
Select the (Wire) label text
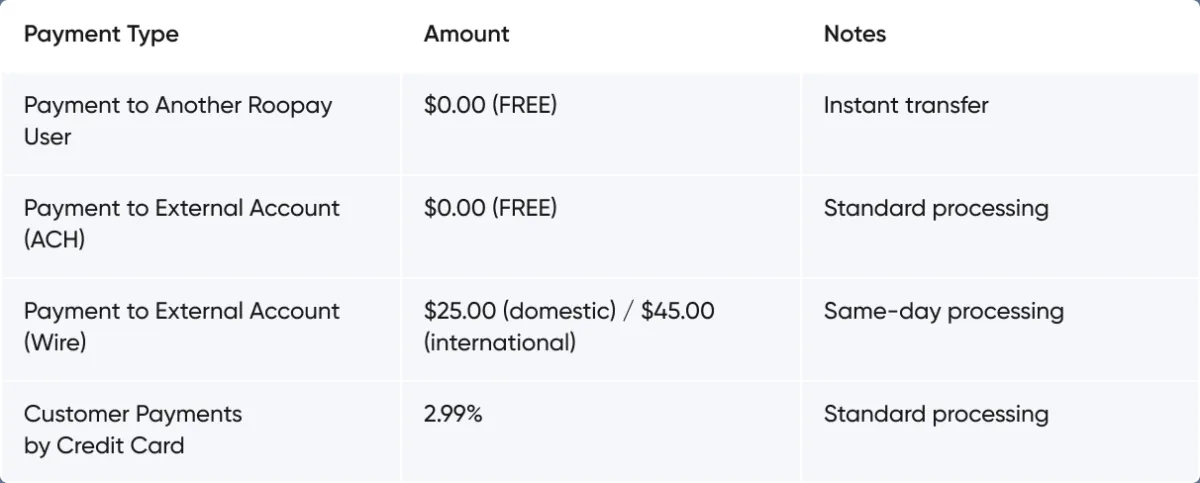point(55,343)
